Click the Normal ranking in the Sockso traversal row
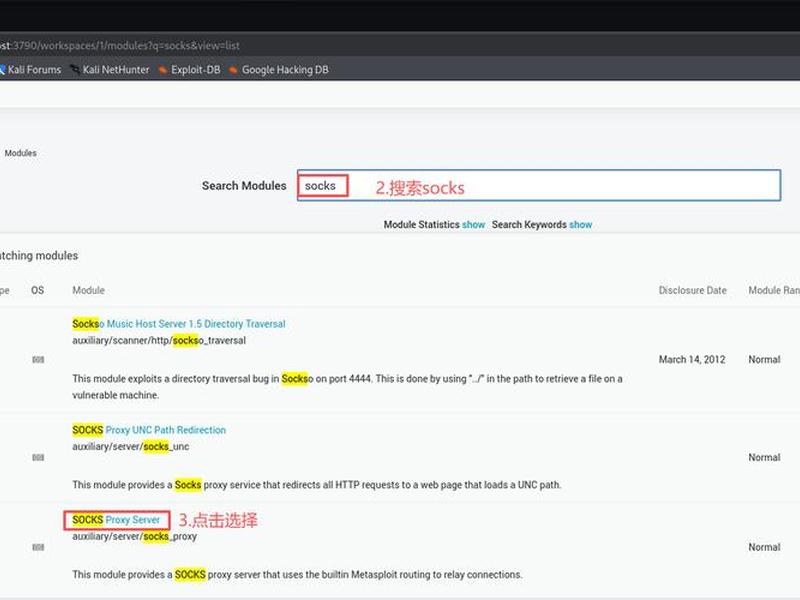This screenshot has height=600, width=800. coord(764,359)
